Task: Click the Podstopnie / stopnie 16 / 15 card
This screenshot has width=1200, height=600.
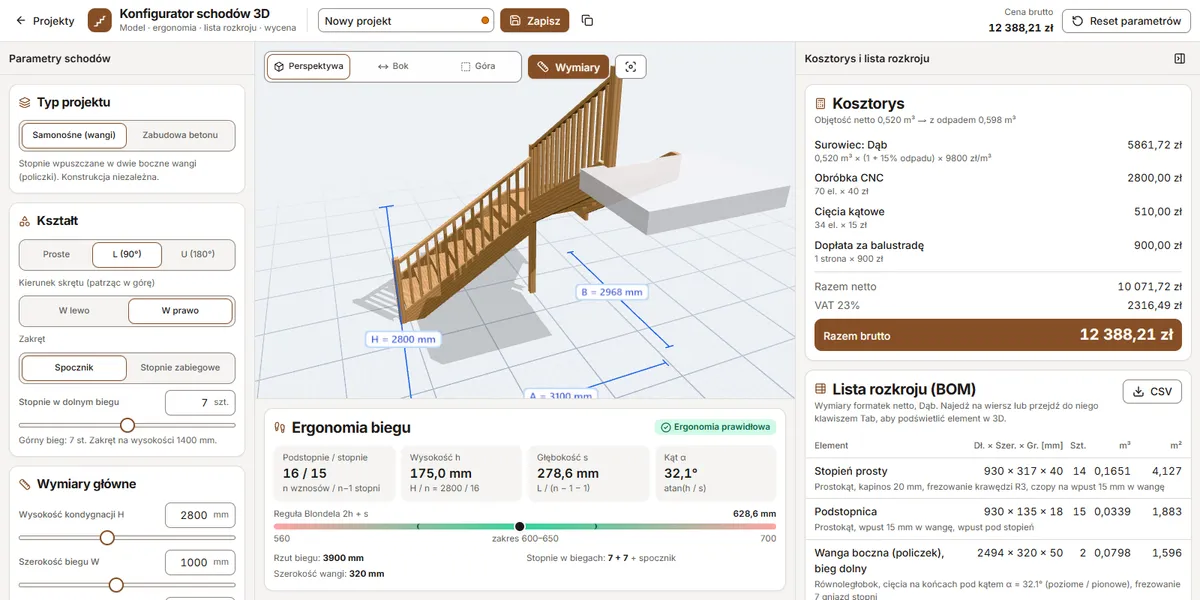Action: pyautogui.click(x=334, y=473)
